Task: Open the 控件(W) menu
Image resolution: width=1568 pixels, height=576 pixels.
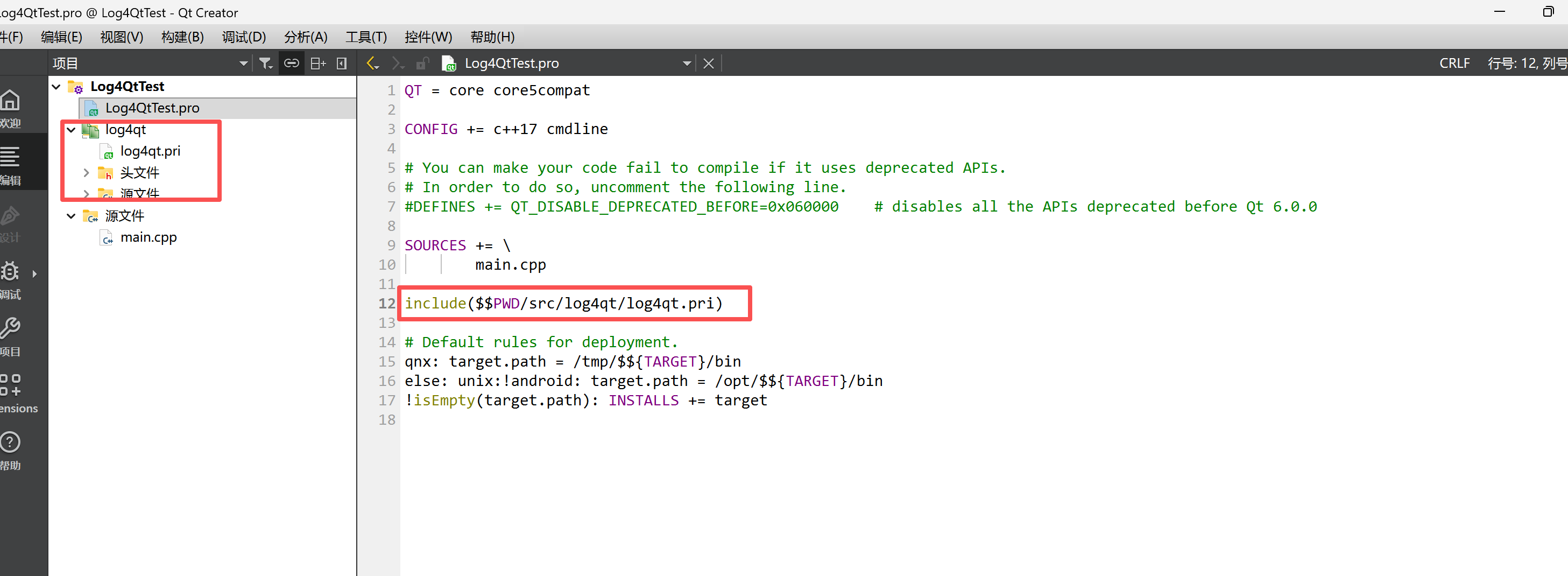Action: (428, 37)
